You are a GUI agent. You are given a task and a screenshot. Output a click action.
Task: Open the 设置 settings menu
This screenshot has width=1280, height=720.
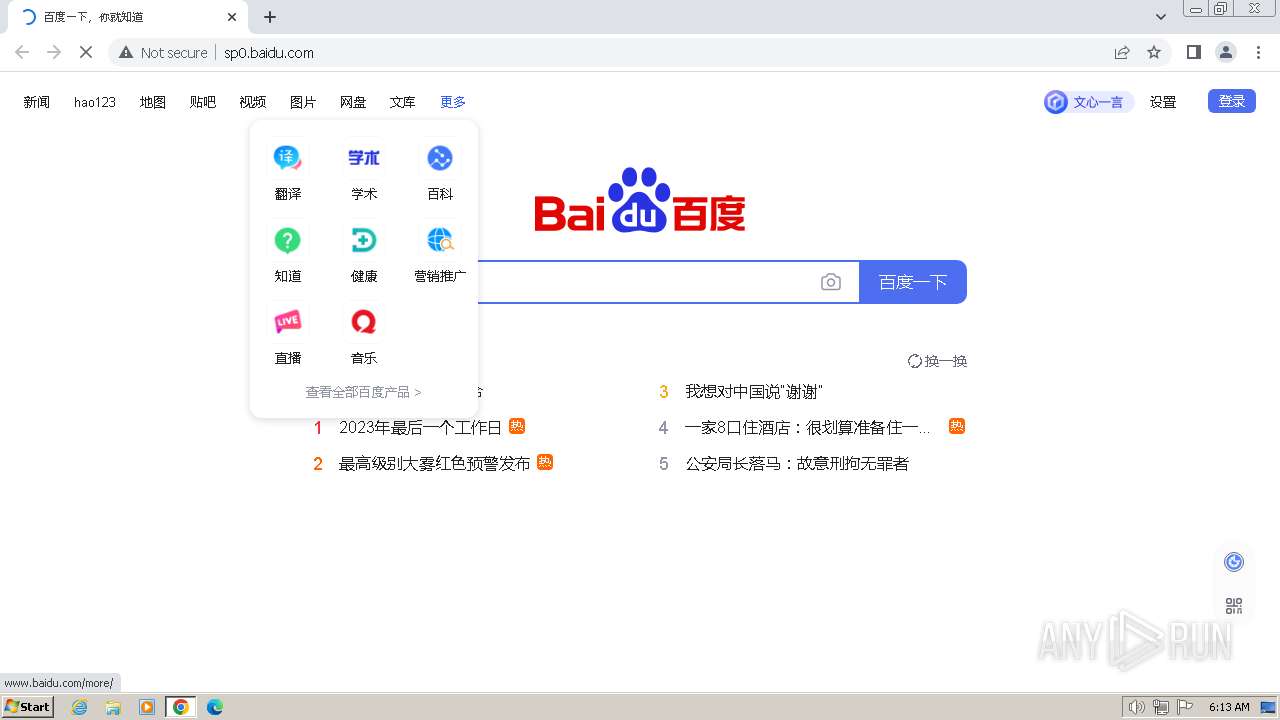(1163, 102)
